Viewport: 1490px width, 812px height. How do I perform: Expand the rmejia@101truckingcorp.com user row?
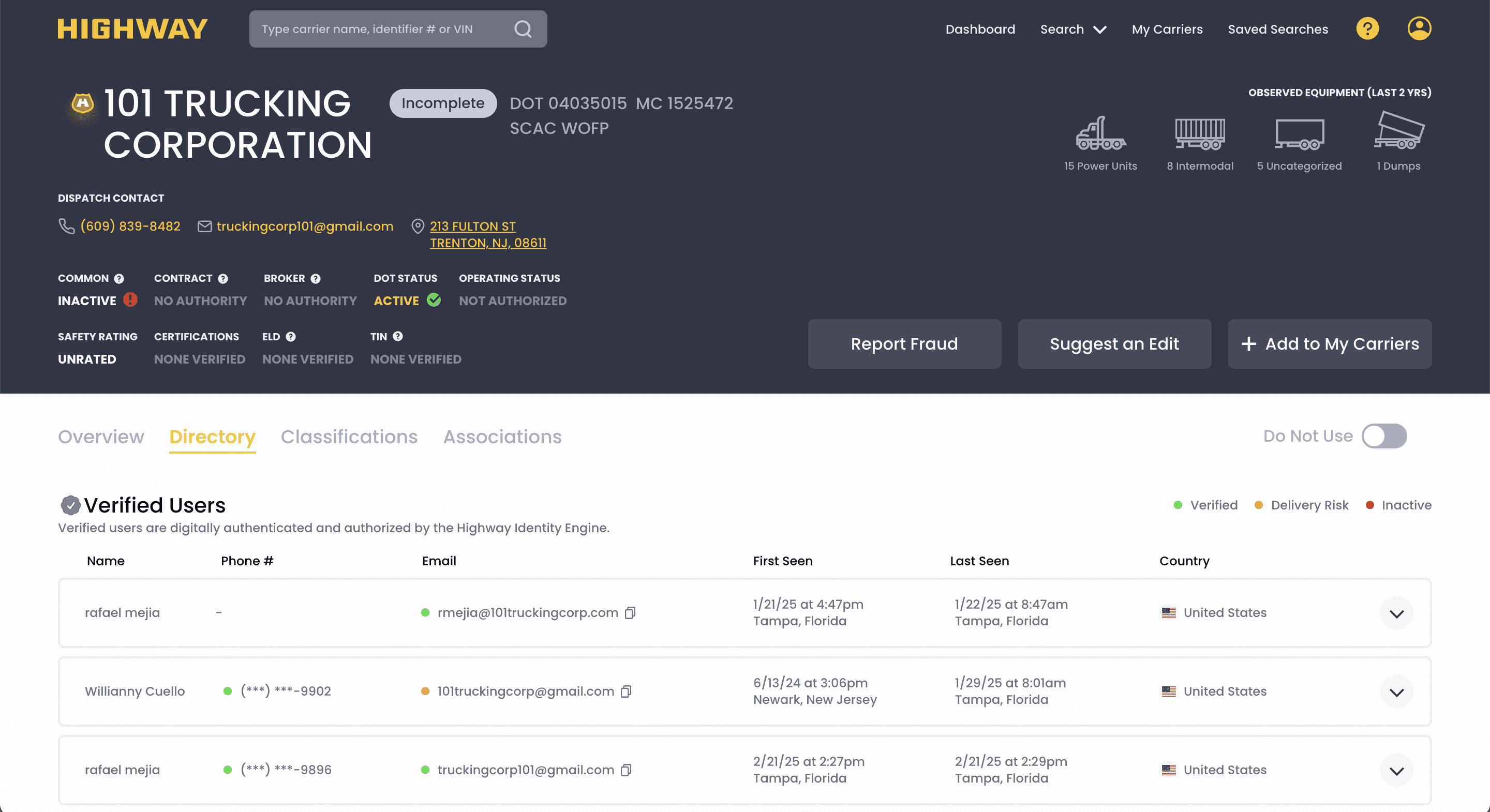[x=1396, y=613]
